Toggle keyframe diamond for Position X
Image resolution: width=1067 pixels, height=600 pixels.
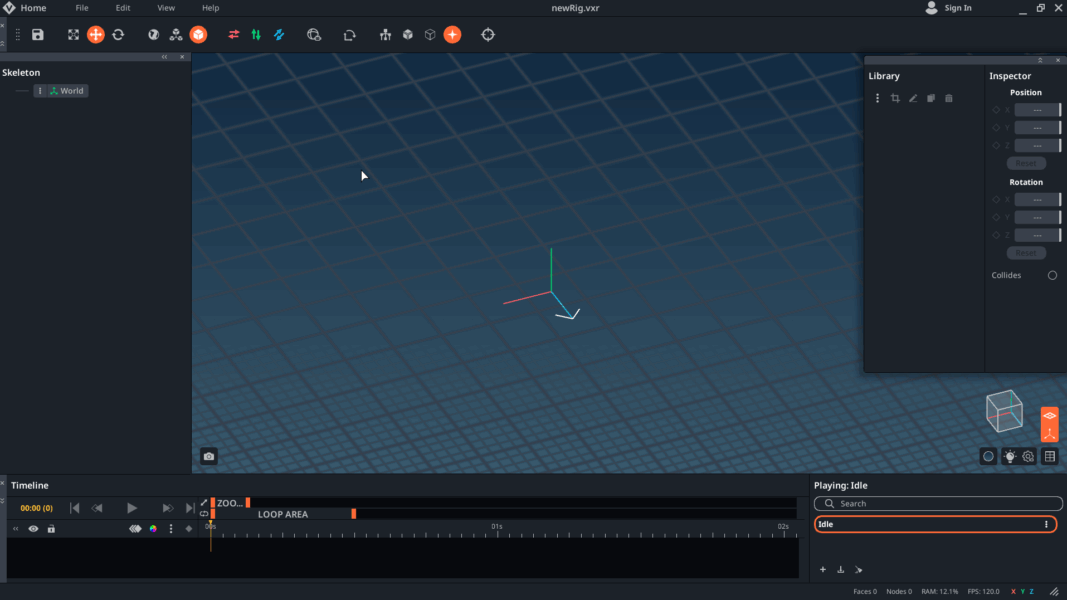click(996, 110)
